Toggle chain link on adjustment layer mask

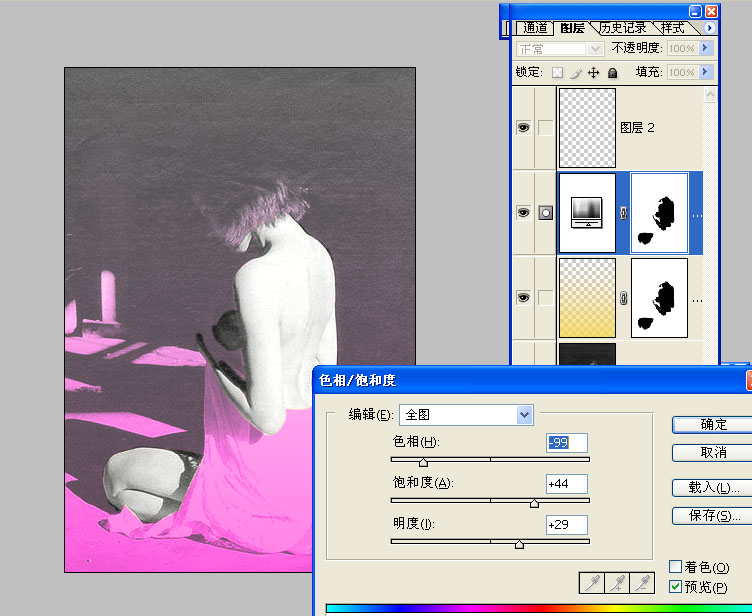coord(623,213)
